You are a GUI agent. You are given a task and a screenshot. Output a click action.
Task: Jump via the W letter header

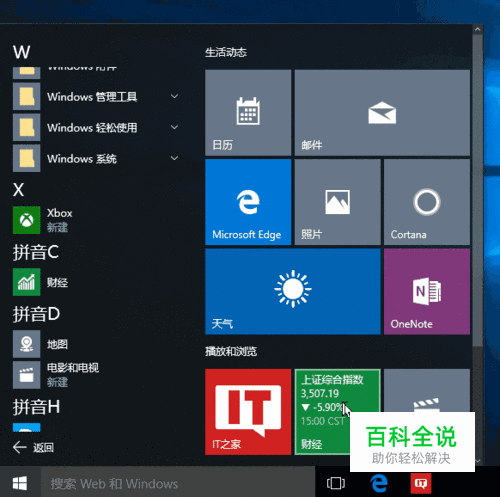(x=21, y=52)
